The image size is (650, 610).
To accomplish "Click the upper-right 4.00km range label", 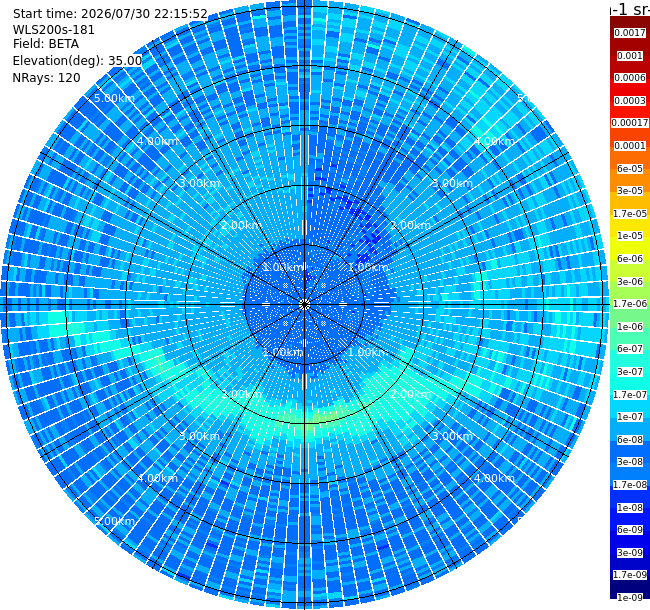I will click(494, 141).
